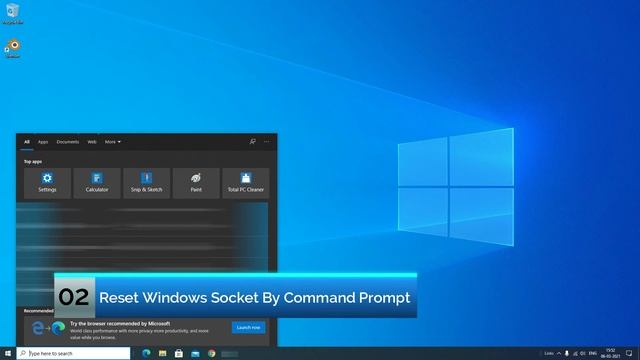Click Try the browser recommended by Microsoft
The image size is (640, 360).
[x=120, y=324]
